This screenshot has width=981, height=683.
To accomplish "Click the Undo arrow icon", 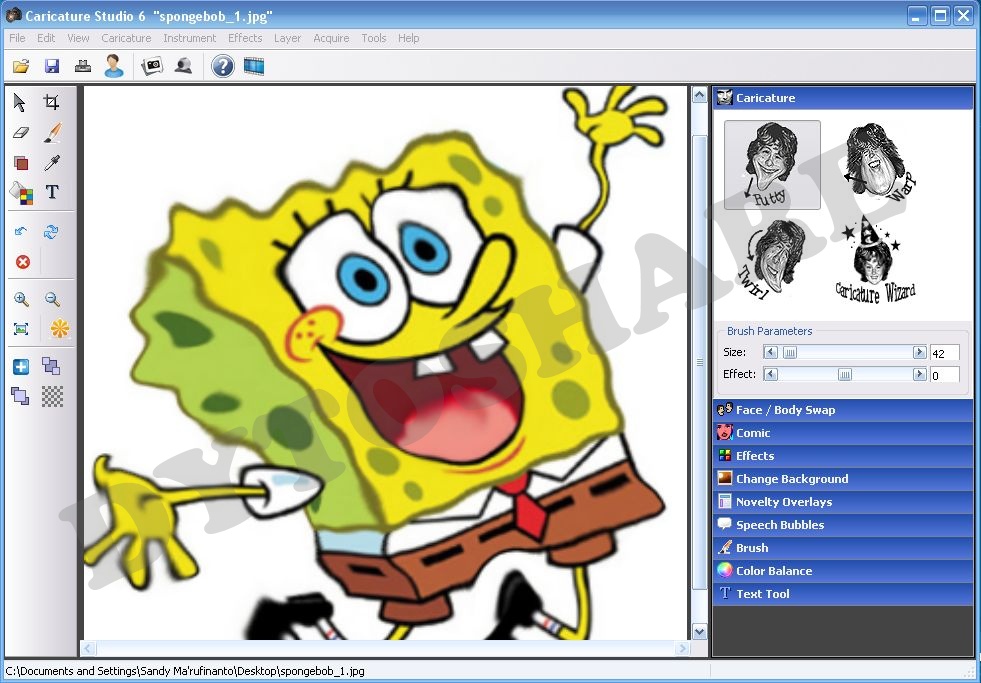I will click(21, 231).
